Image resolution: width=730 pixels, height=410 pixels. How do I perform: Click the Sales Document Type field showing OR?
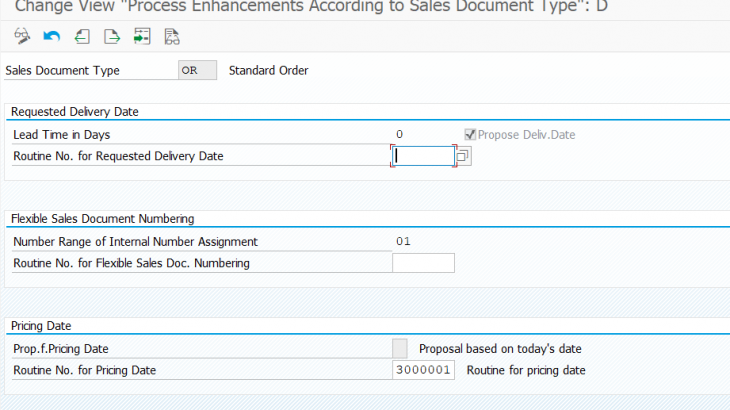[196, 71]
